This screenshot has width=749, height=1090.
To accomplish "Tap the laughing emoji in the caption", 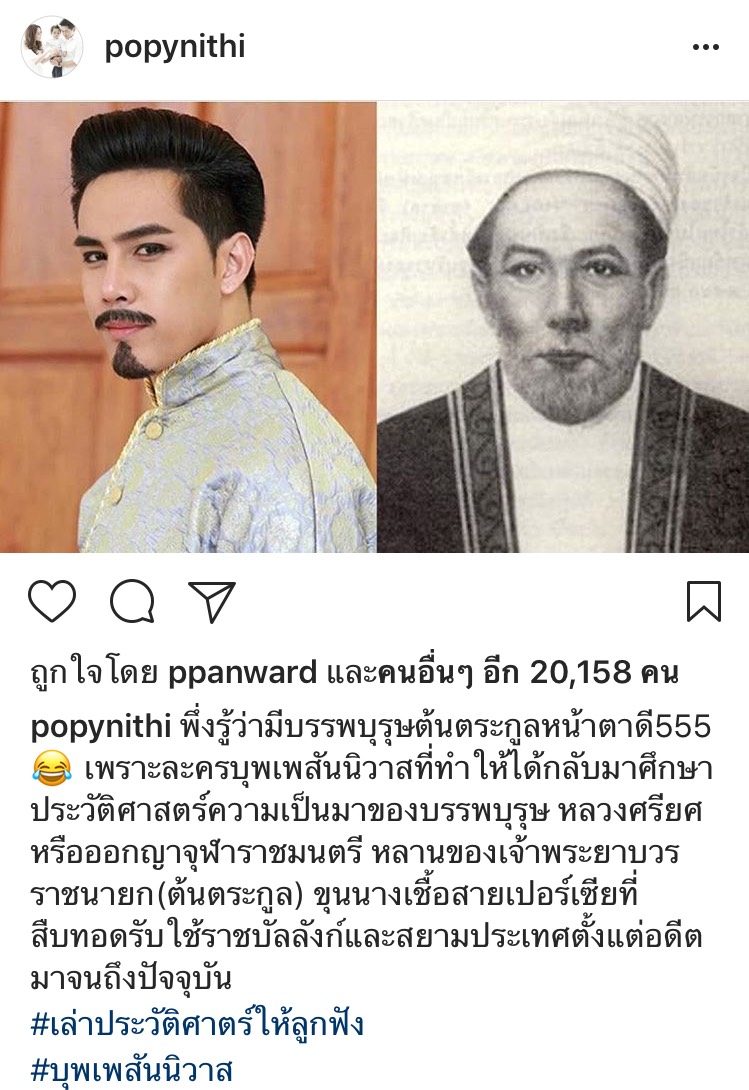I will click(51, 770).
